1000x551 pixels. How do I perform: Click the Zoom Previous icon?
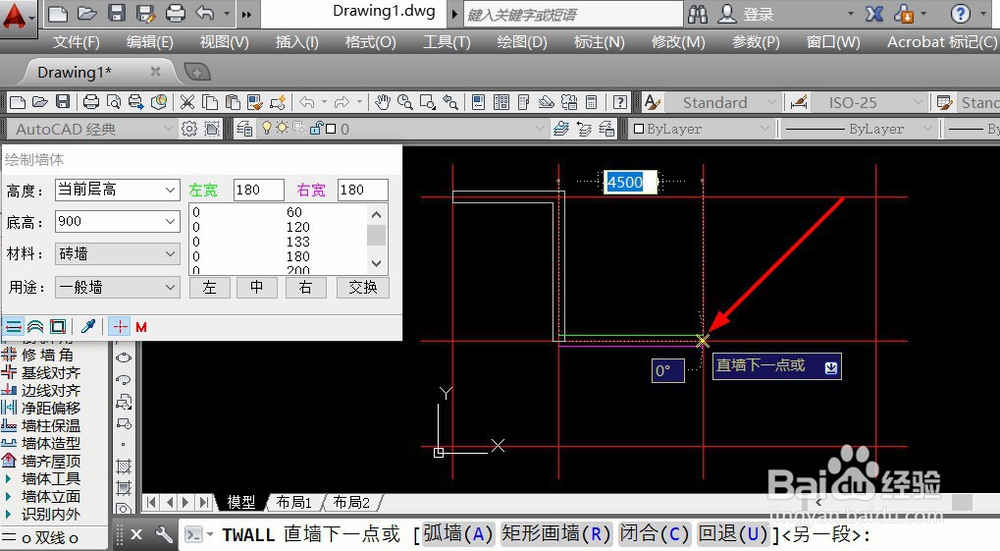(x=450, y=102)
